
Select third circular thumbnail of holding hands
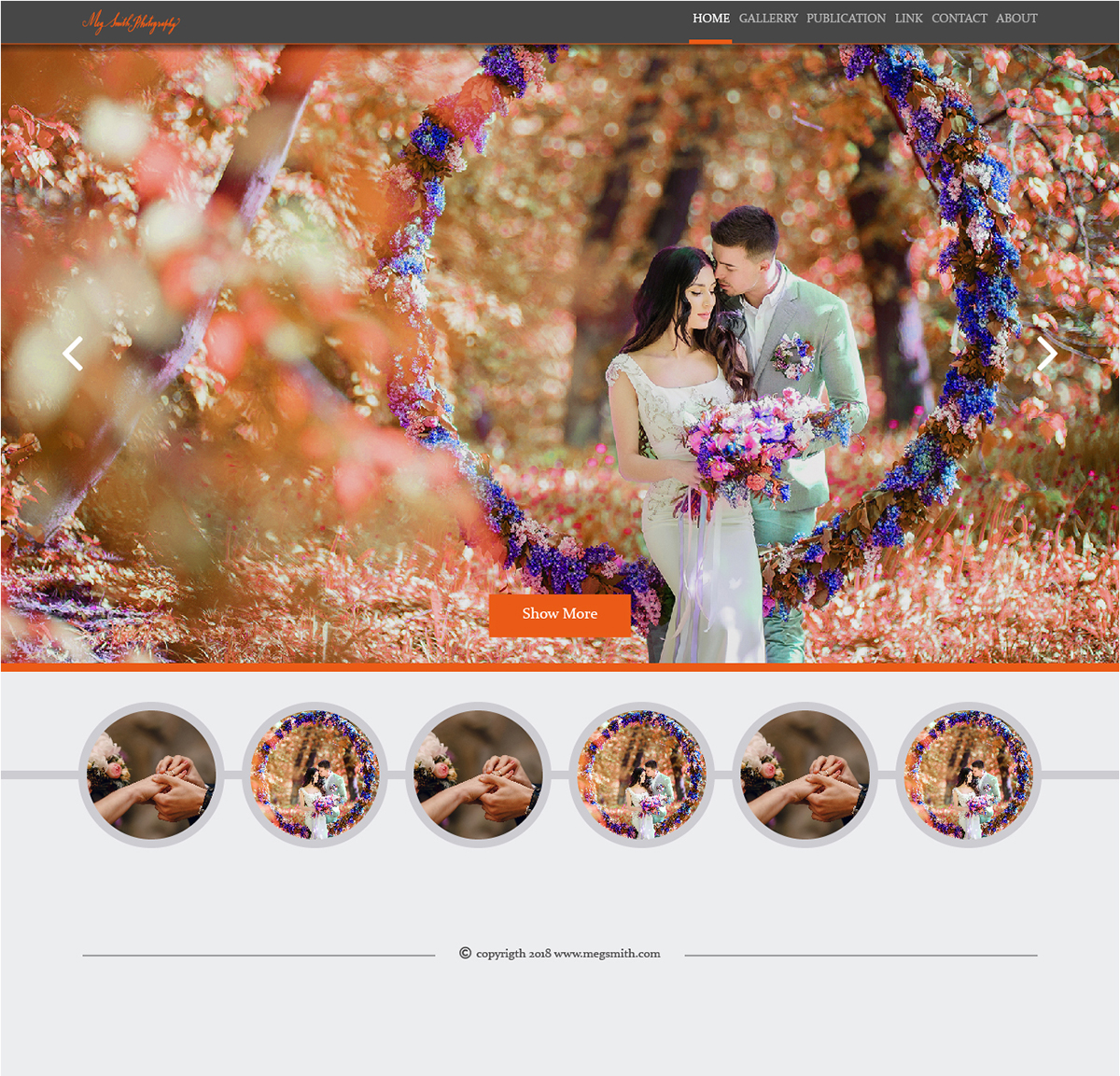click(478, 775)
